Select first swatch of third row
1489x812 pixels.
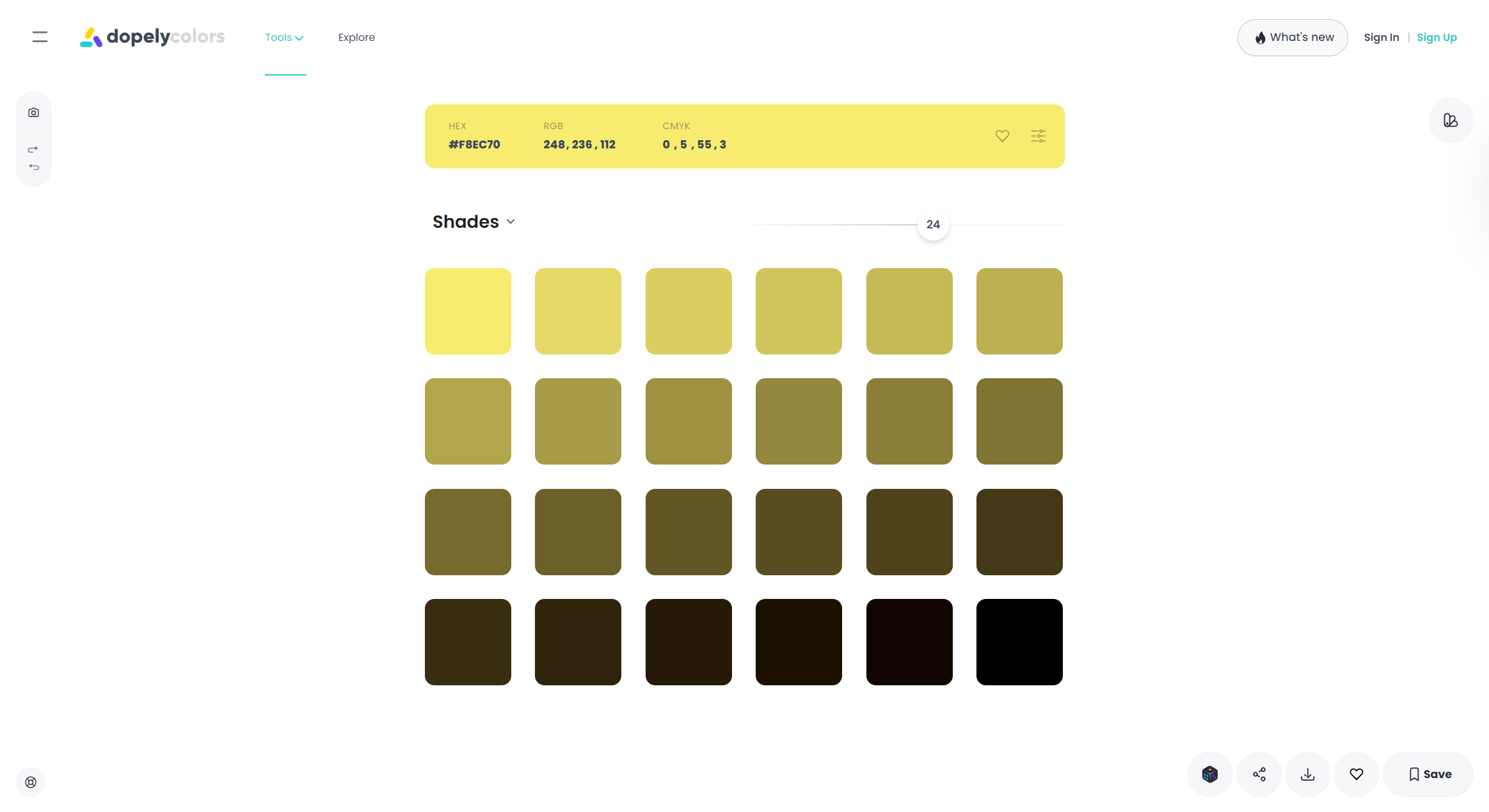(468, 532)
